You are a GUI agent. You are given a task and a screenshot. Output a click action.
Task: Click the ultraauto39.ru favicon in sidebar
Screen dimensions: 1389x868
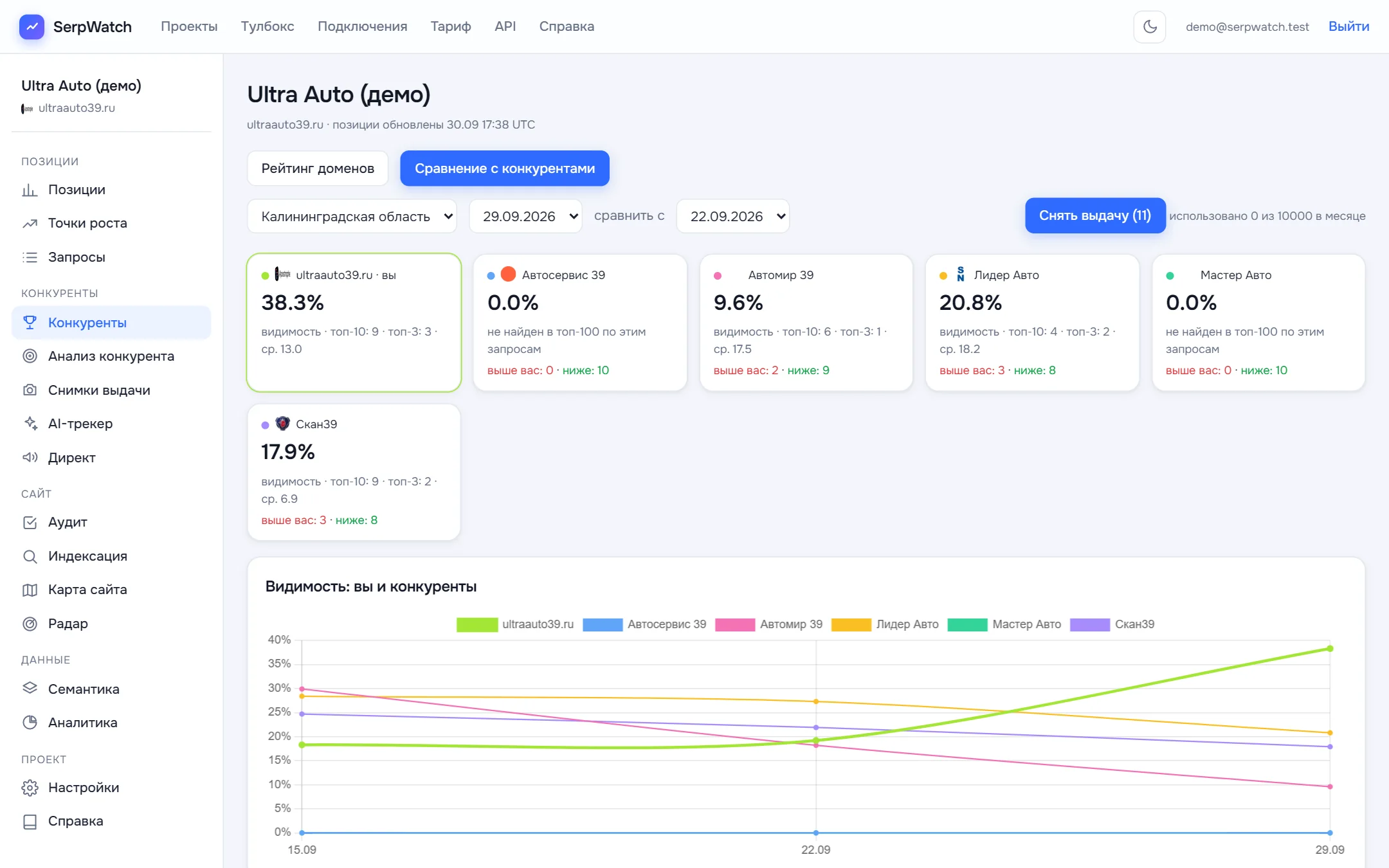[27, 109]
